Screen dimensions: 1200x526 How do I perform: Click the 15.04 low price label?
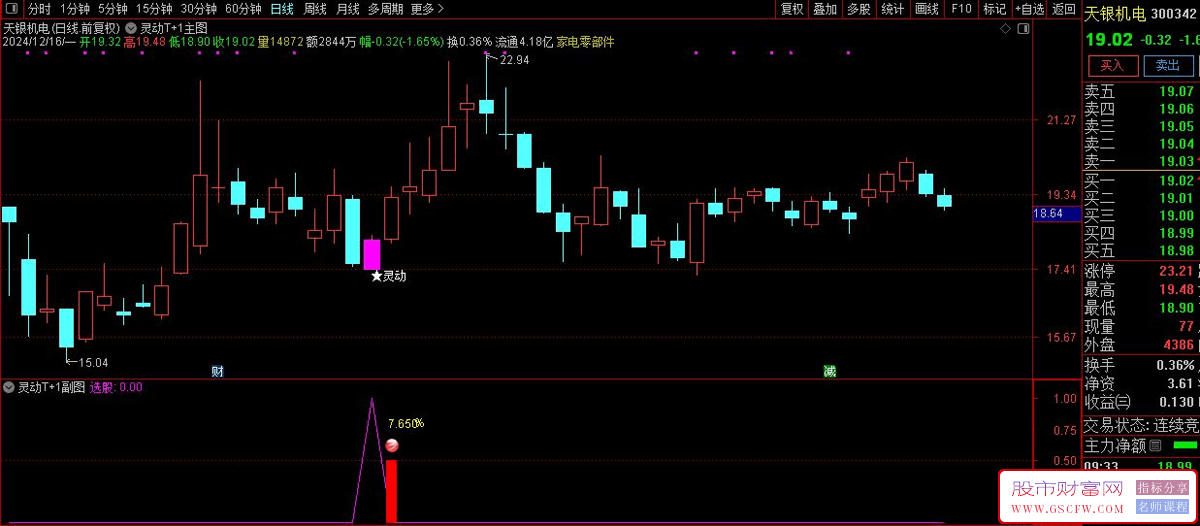click(93, 362)
